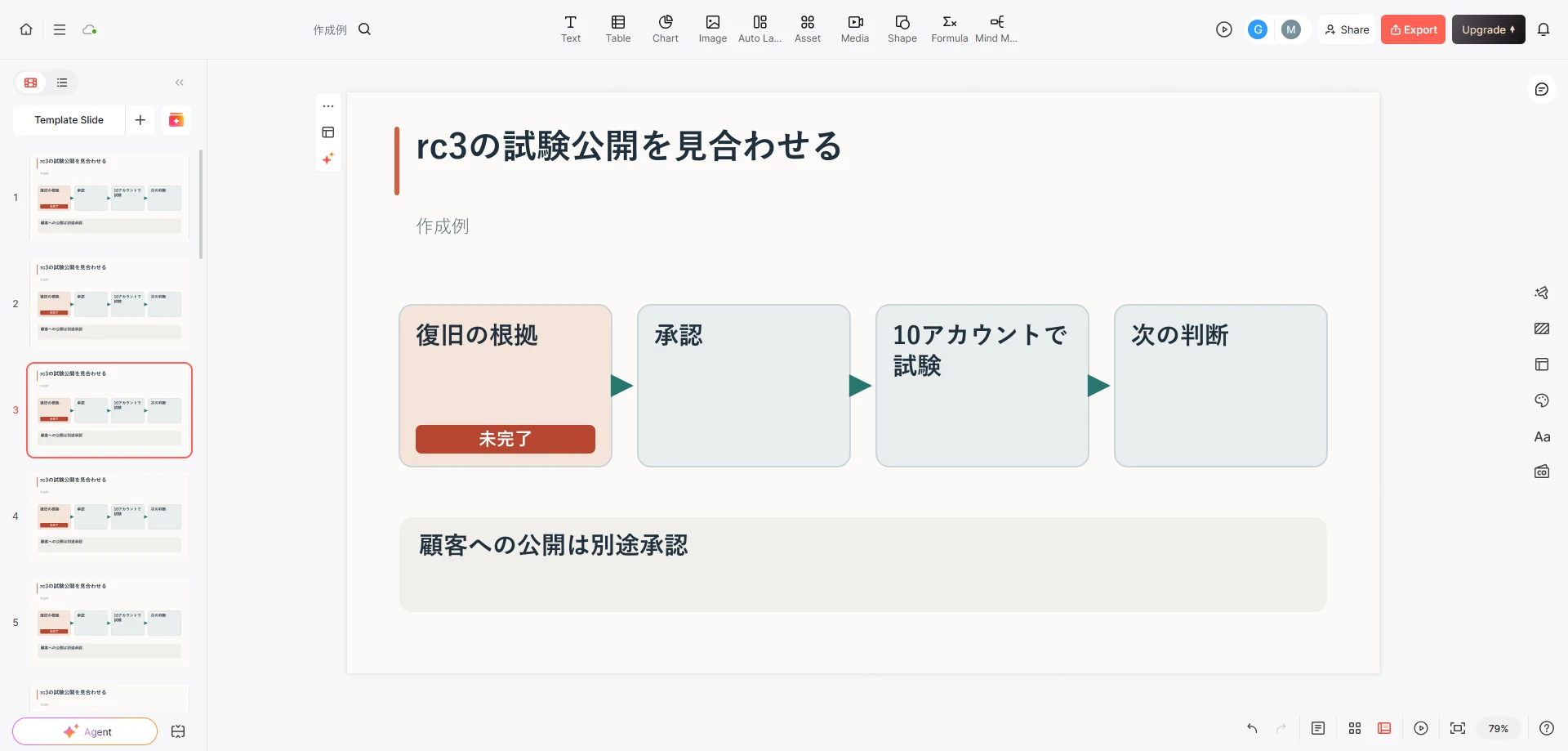Image resolution: width=1568 pixels, height=751 pixels.
Task: Insert an Image
Action: 713,29
